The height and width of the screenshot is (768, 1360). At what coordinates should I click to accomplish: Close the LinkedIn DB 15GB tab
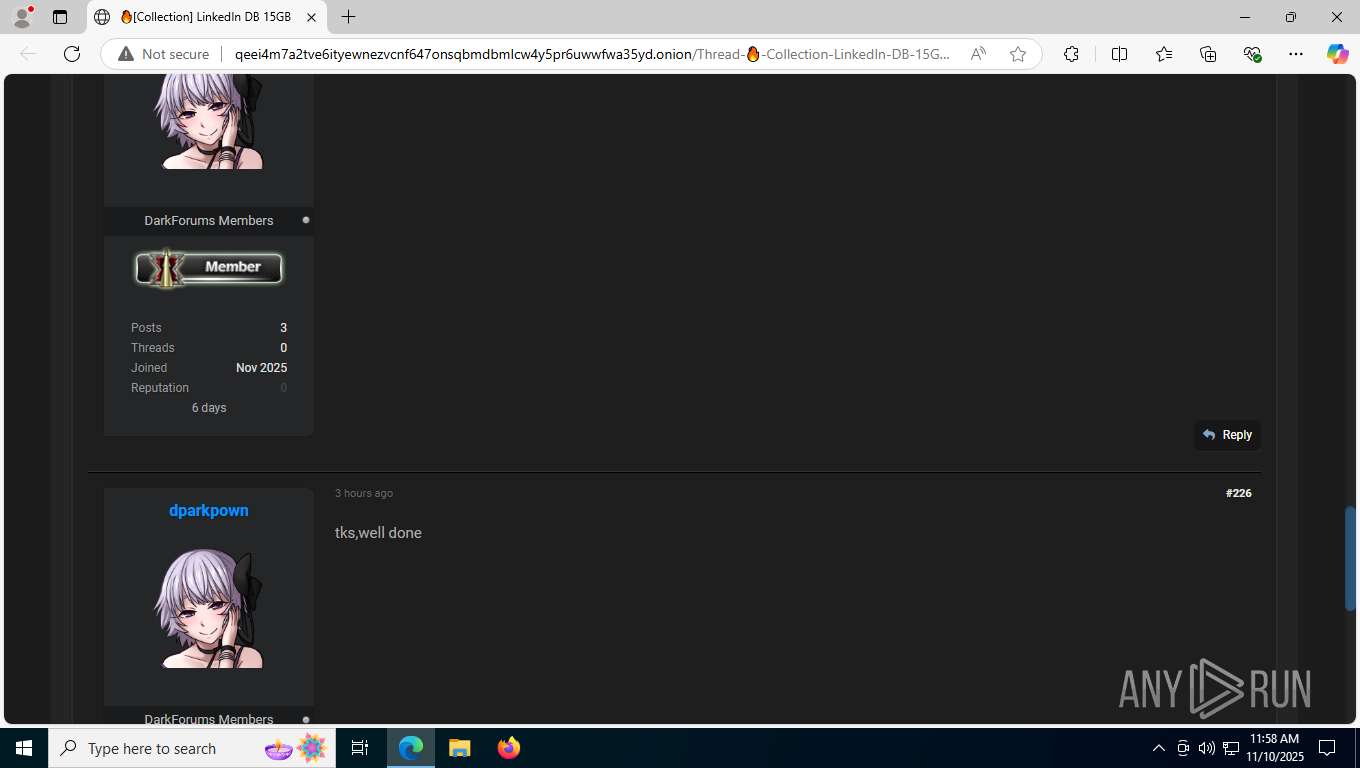click(312, 17)
